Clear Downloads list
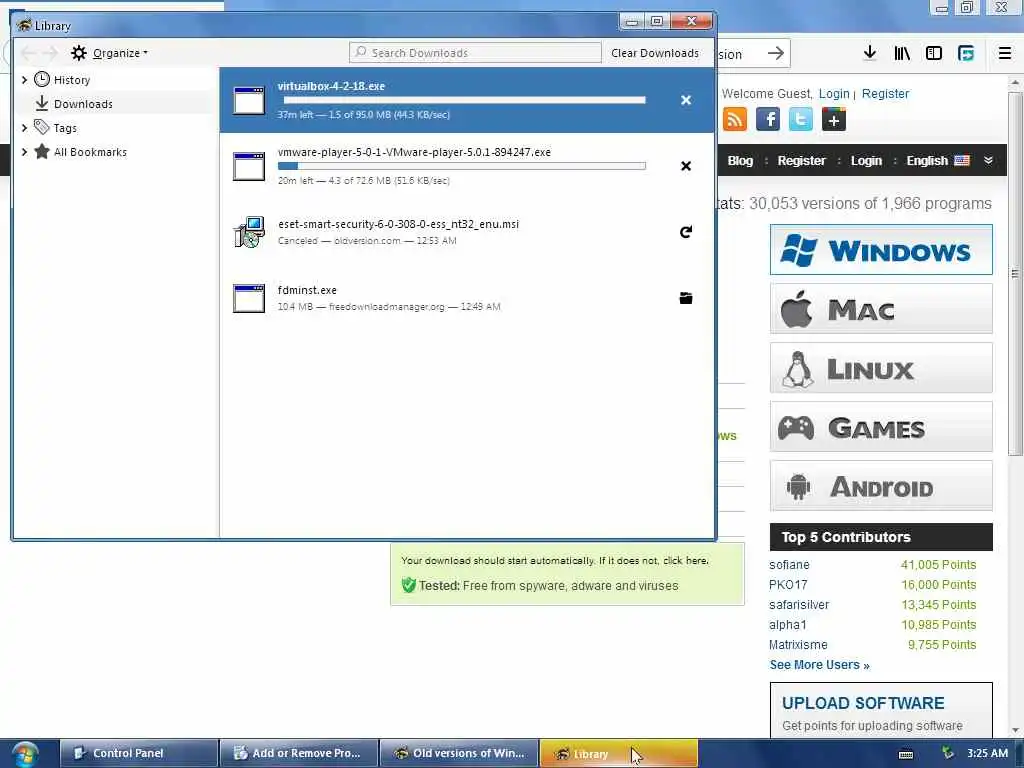This screenshot has height=768, width=1024. pos(655,53)
